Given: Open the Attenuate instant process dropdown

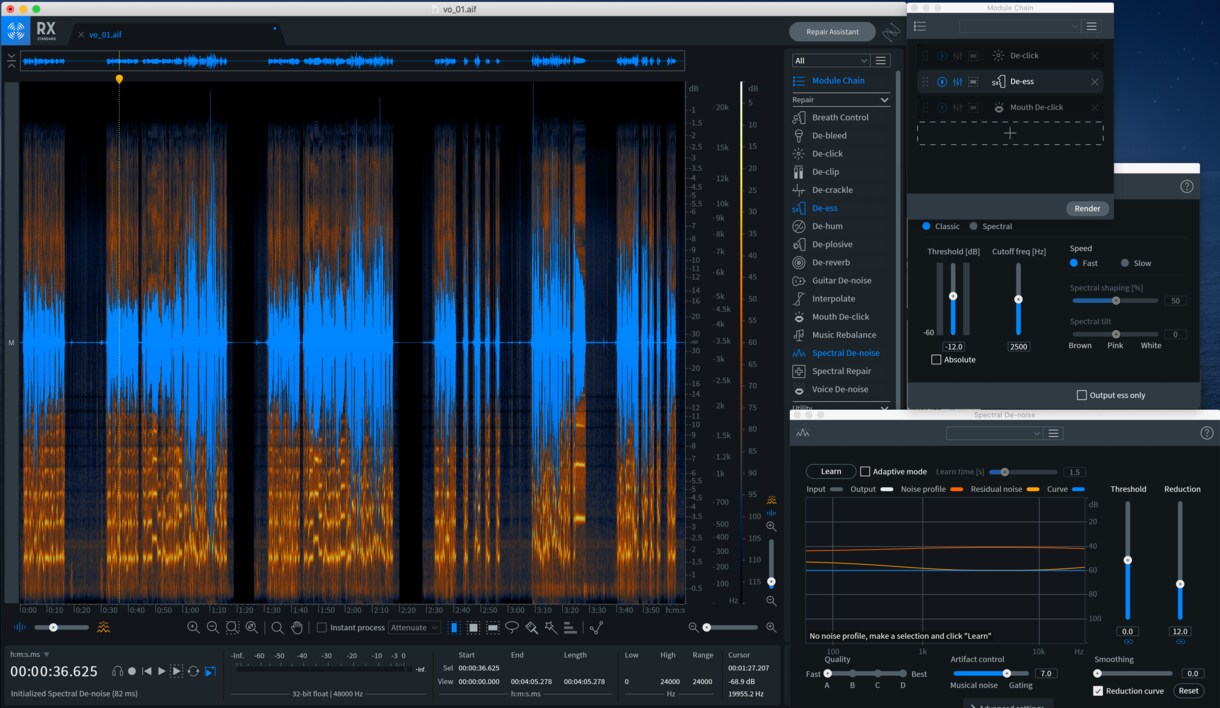Looking at the screenshot, I should (414, 628).
